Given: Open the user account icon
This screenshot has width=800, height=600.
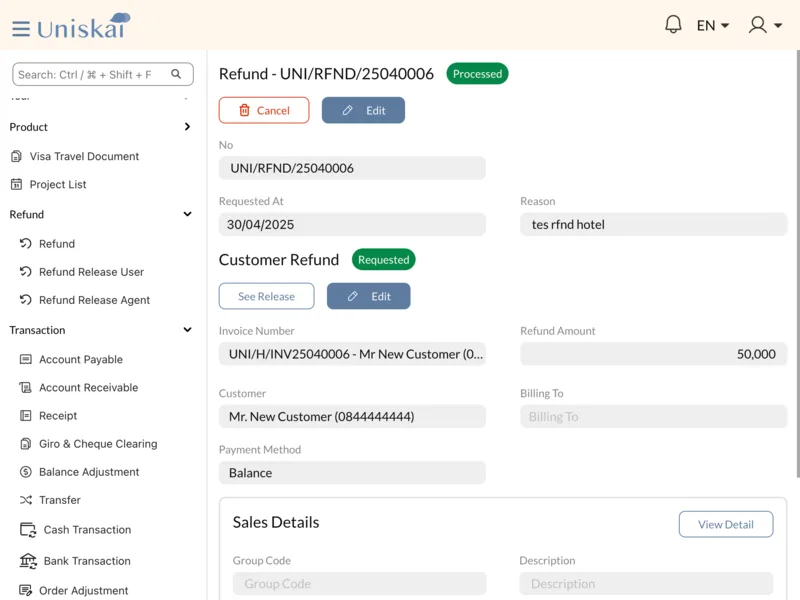Looking at the screenshot, I should [758, 24].
